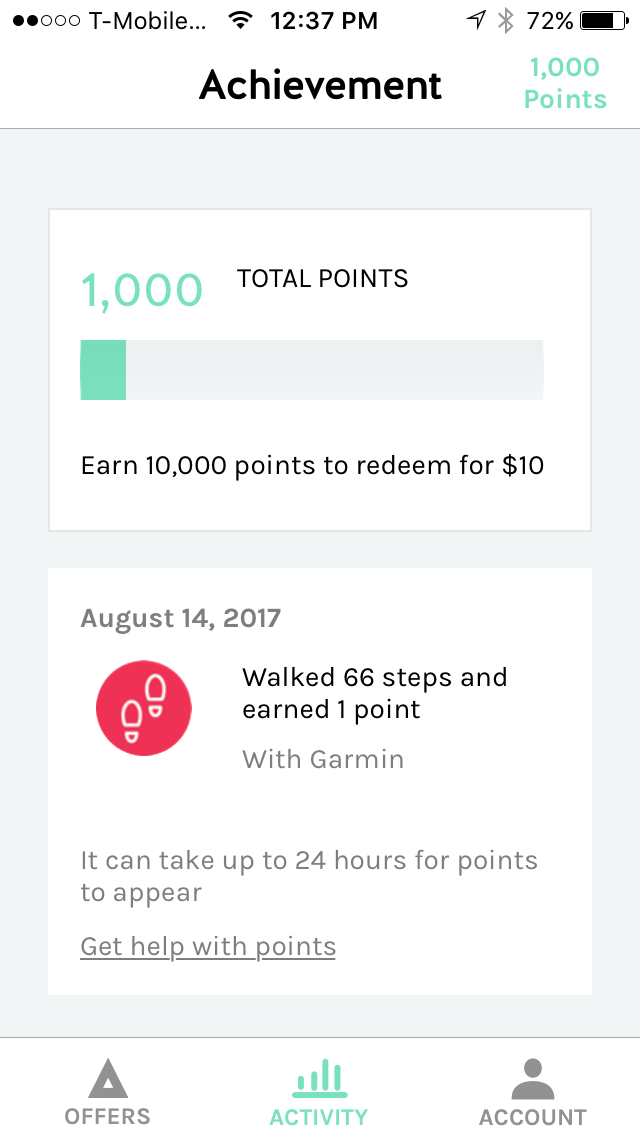The width and height of the screenshot is (640, 1136).
Task: Tap the Wi-Fi signal icon
Action: click(239, 20)
